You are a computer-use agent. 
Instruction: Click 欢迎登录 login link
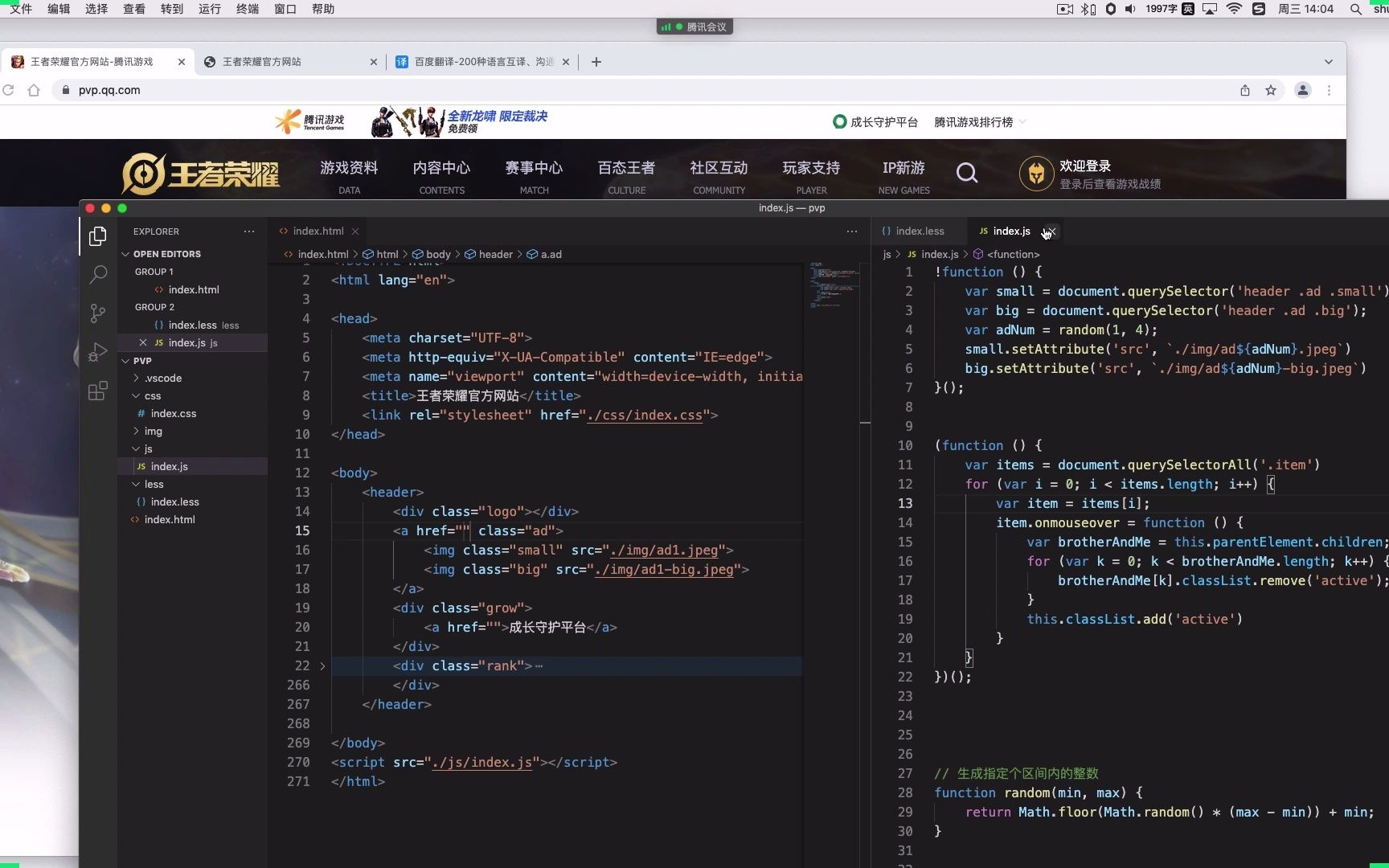pyautogui.click(x=1085, y=166)
